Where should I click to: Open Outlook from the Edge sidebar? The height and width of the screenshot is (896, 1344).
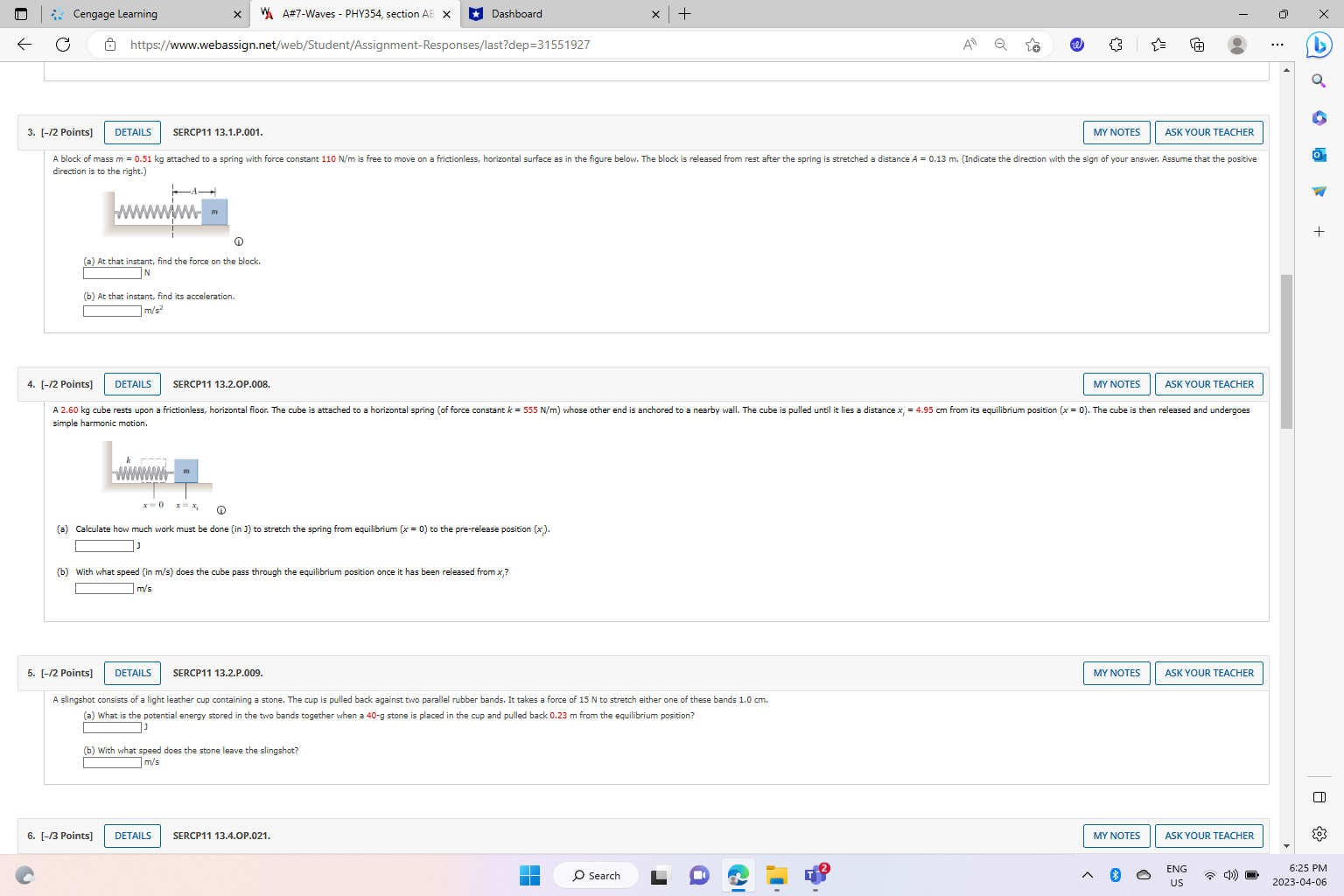point(1319,155)
